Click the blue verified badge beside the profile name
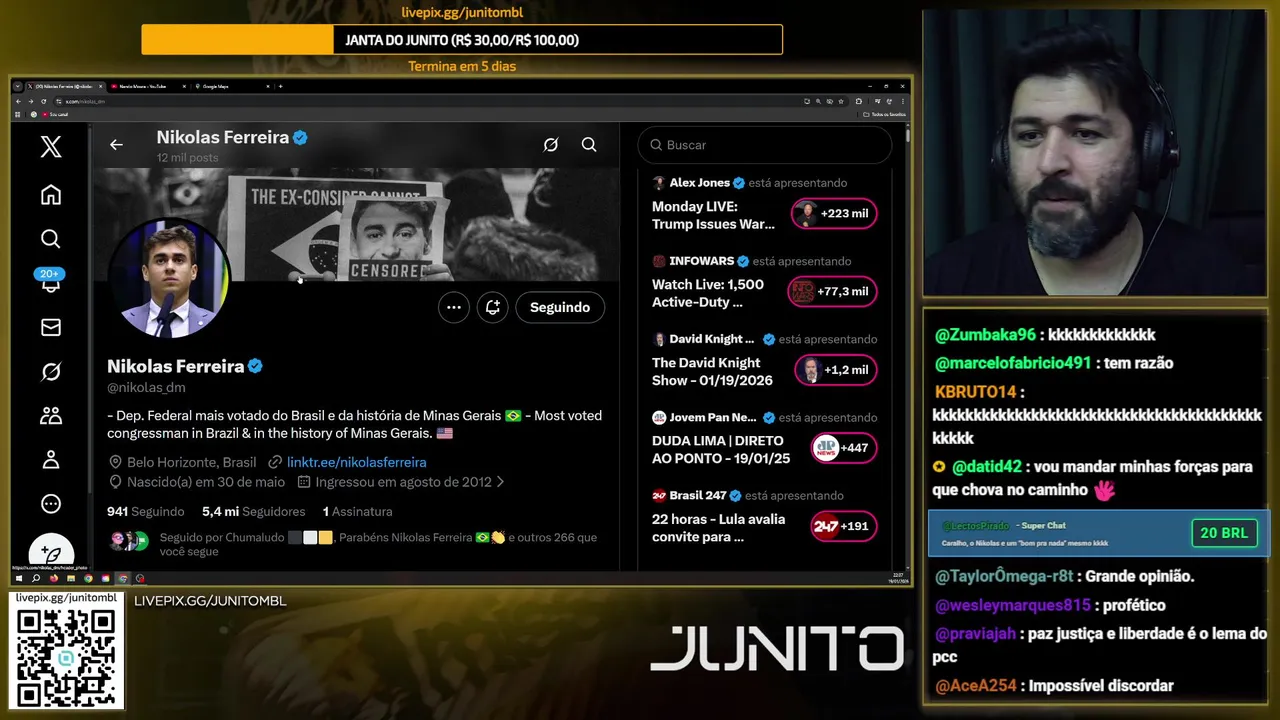The height and width of the screenshot is (720, 1280). tap(256, 366)
